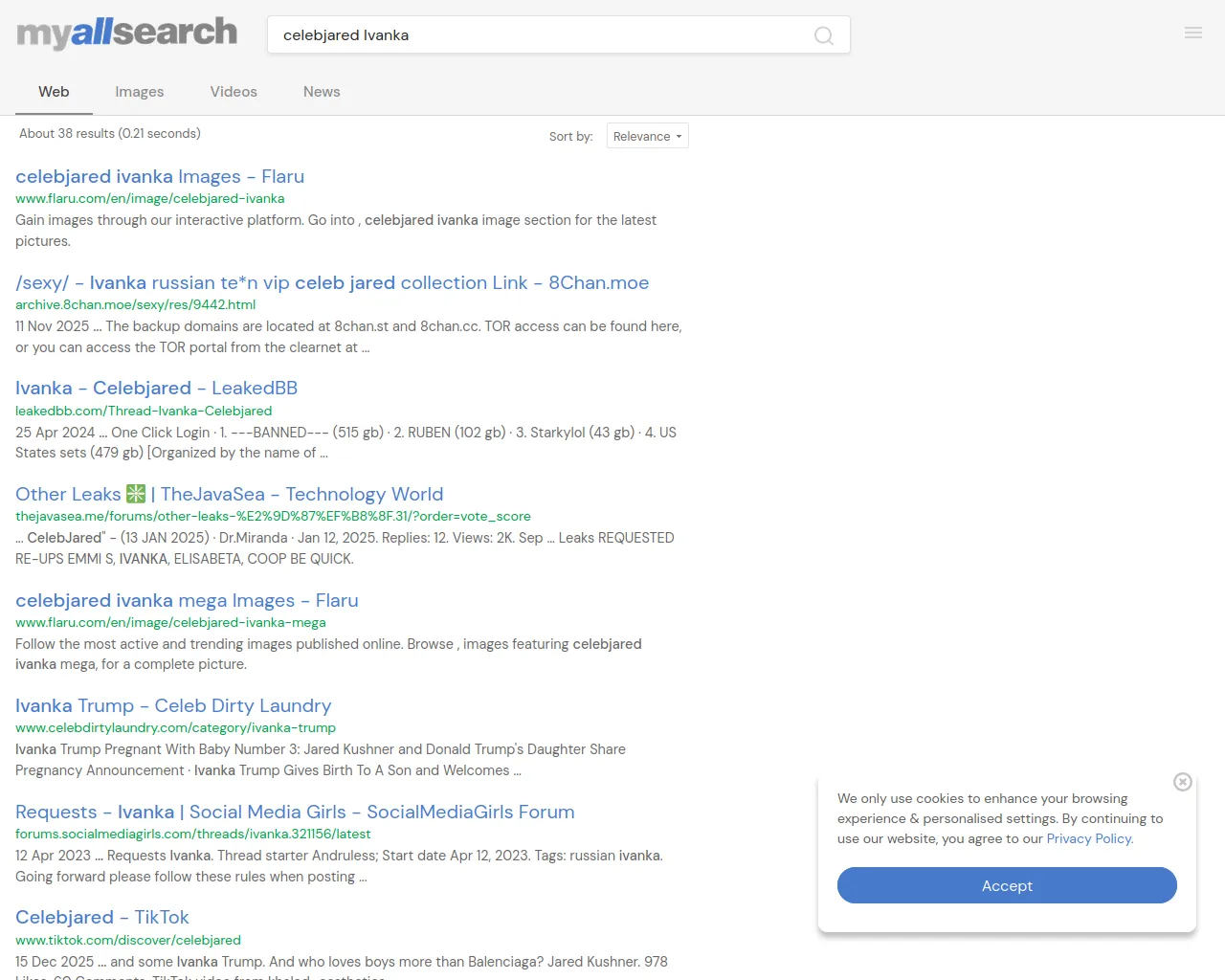Click the magnifying glass search icon
1225x980 pixels.
[x=823, y=35]
